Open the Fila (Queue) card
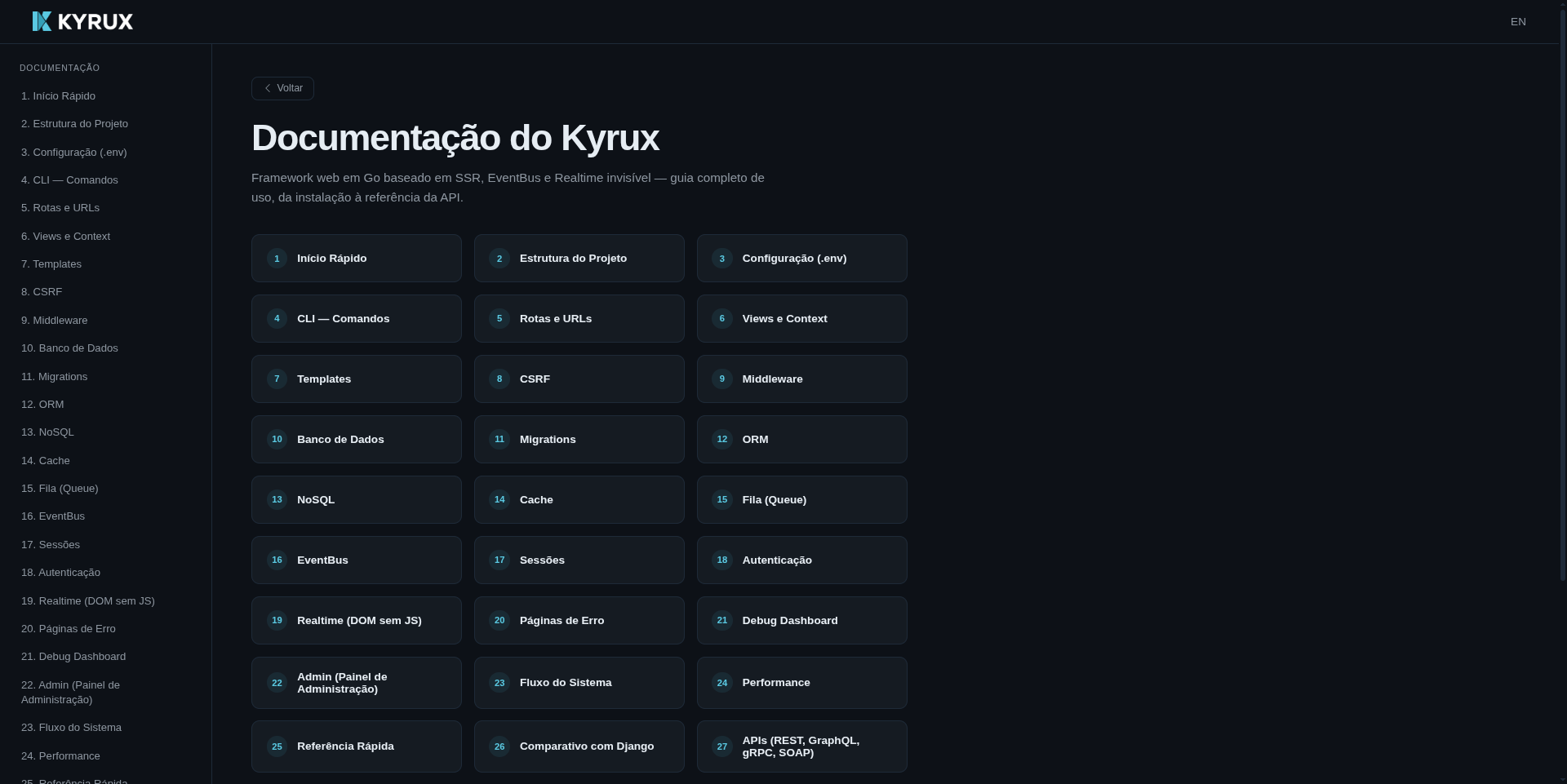This screenshot has width=1567, height=784. click(x=802, y=500)
